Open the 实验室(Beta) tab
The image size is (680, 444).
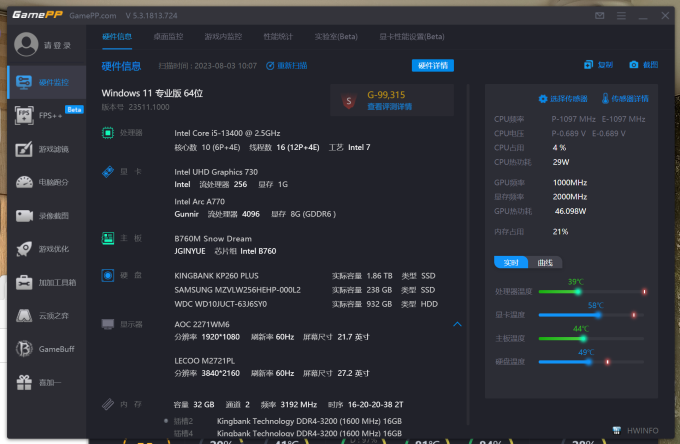336,36
